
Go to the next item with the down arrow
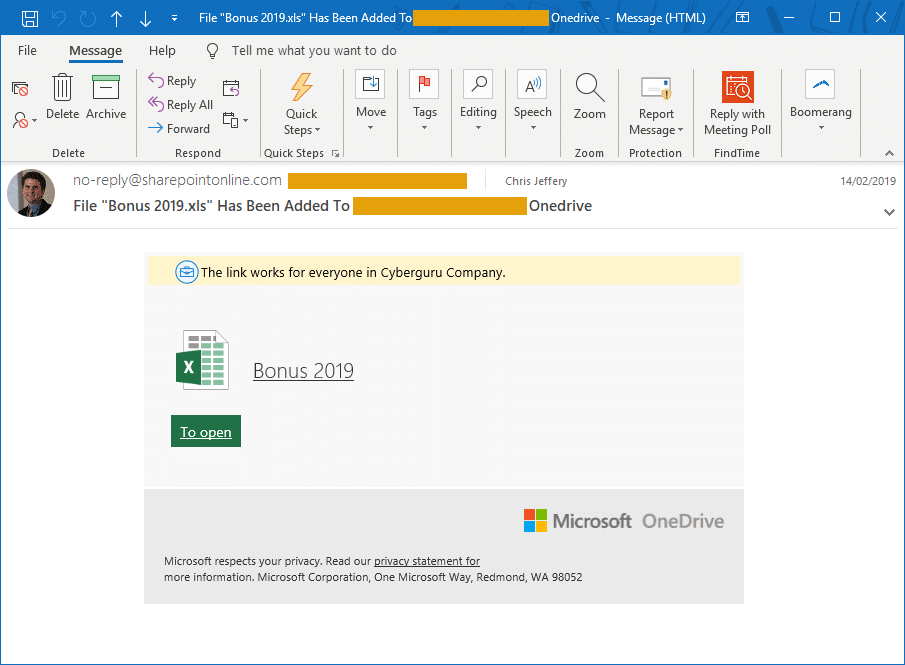tap(145, 18)
